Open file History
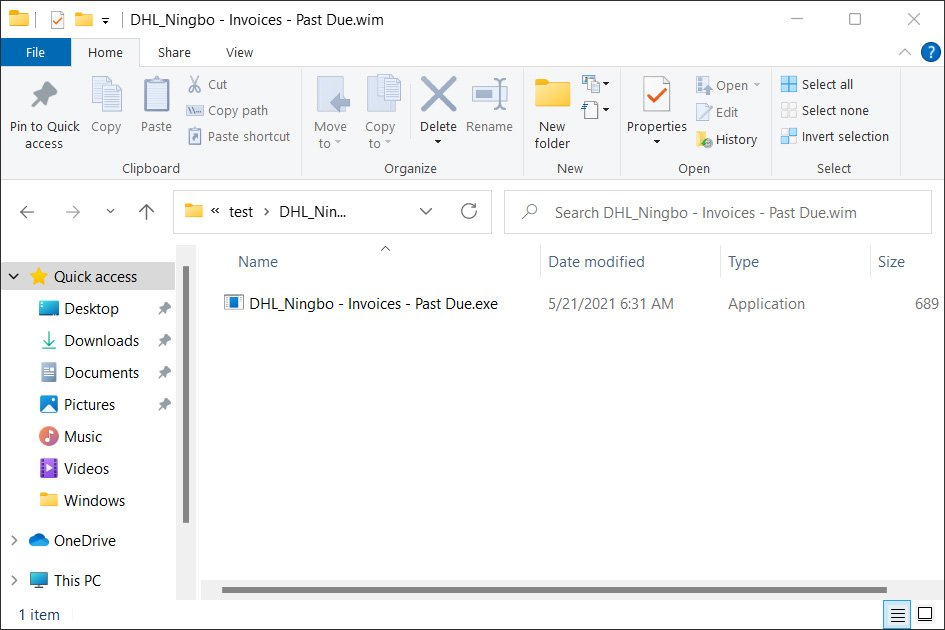 726,139
